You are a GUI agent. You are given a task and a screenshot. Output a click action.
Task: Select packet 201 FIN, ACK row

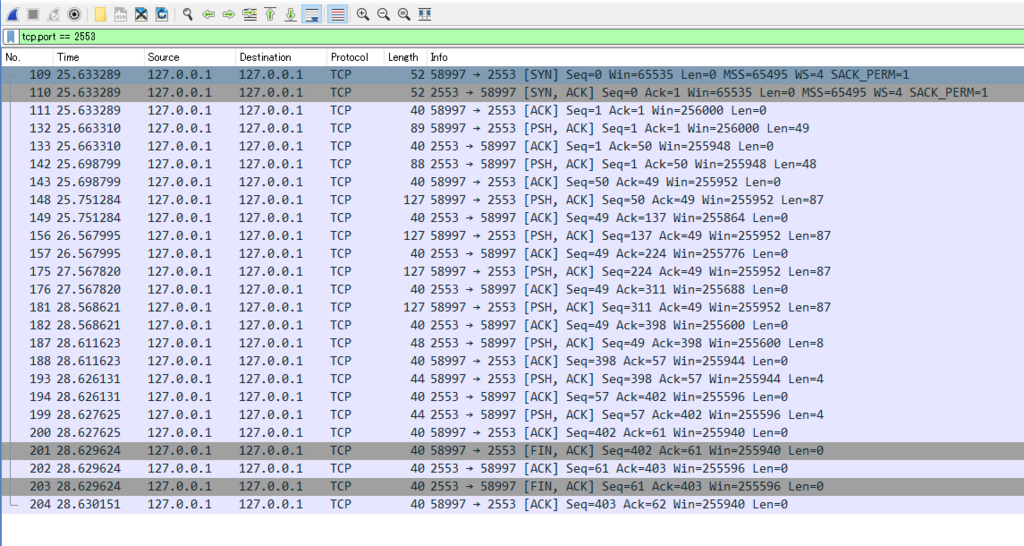(x=512, y=451)
